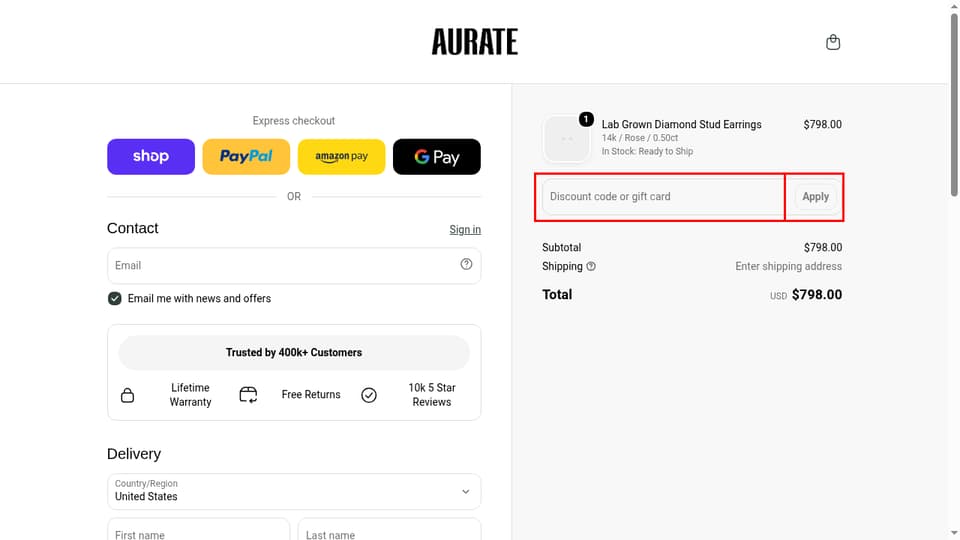Click the Trusted by 400k+ Customers banner
The width and height of the screenshot is (960, 540).
[294, 353]
